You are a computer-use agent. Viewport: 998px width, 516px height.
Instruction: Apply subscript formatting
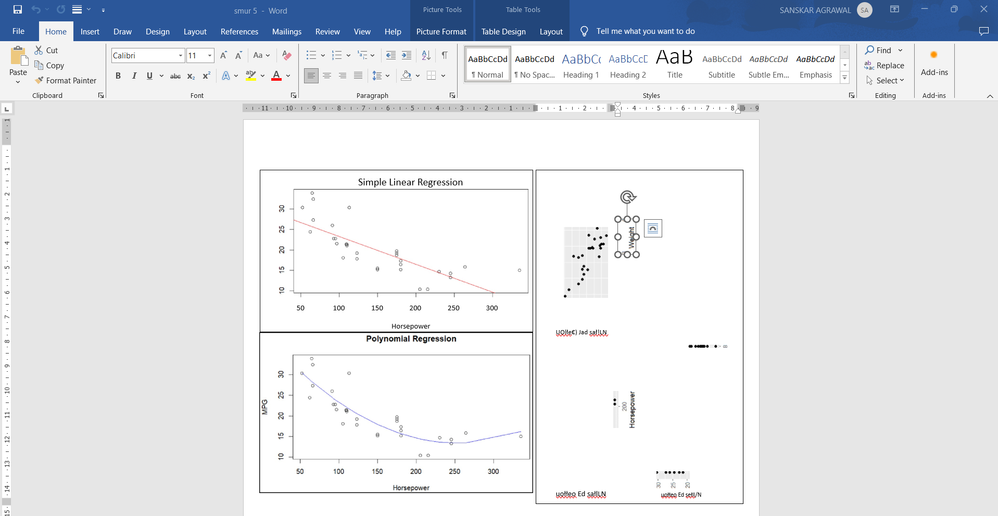(191, 76)
